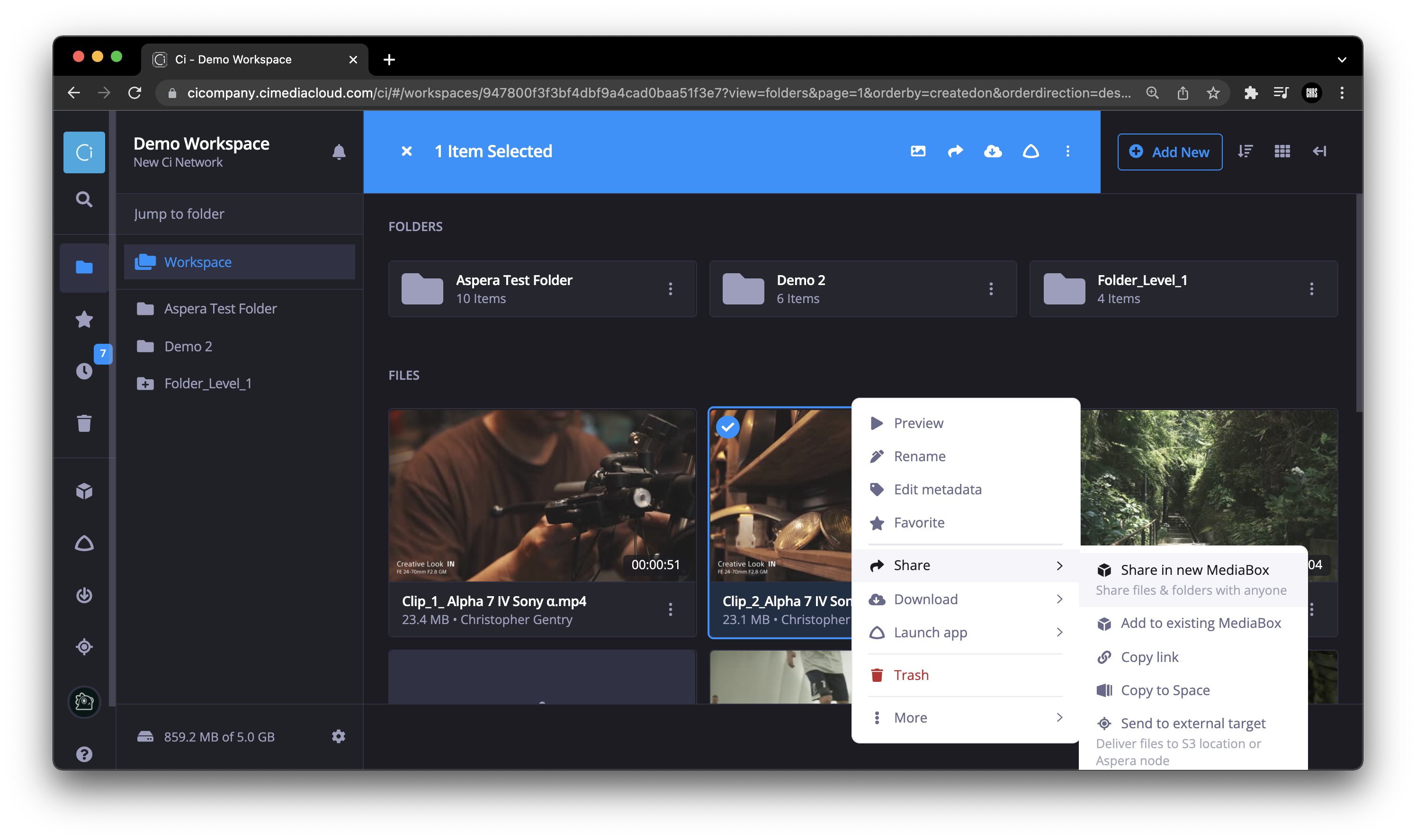Choose Trash from the context menu
The height and width of the screenshot is (840, 1416).
pos(966,675)
